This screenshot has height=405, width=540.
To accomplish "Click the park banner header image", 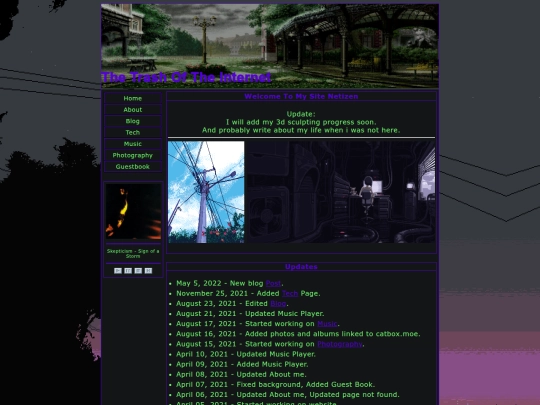I will click(270, 46).
